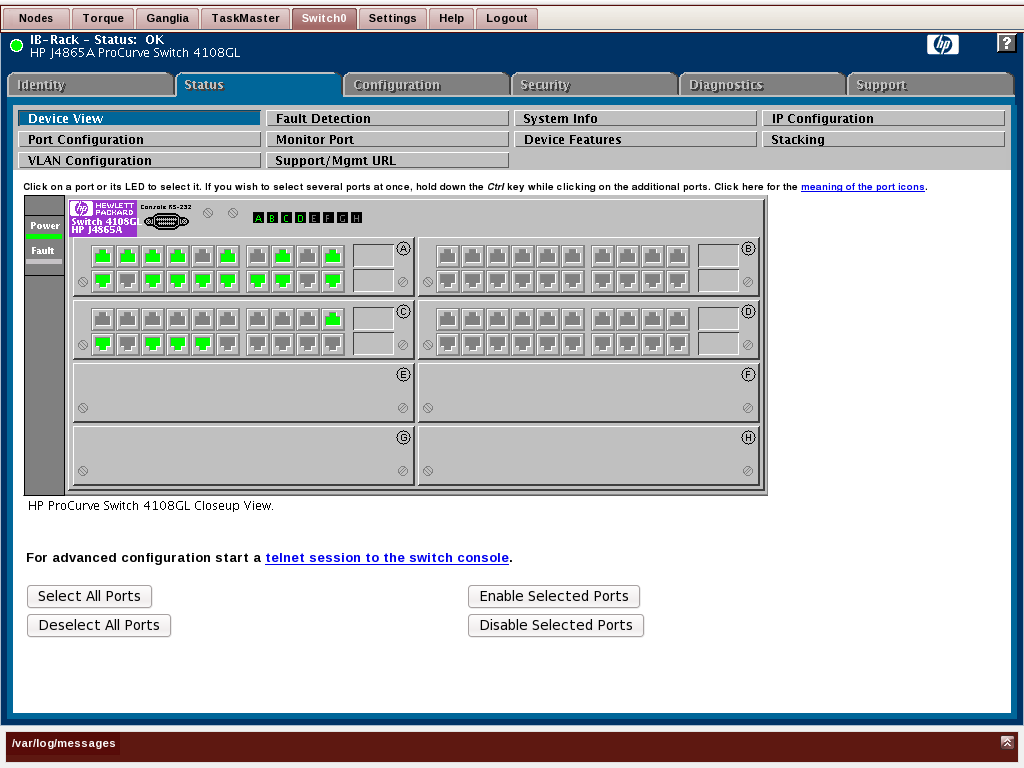Show System Info
The width and height of the screenshot is (1024, 768).
point(635,118)
